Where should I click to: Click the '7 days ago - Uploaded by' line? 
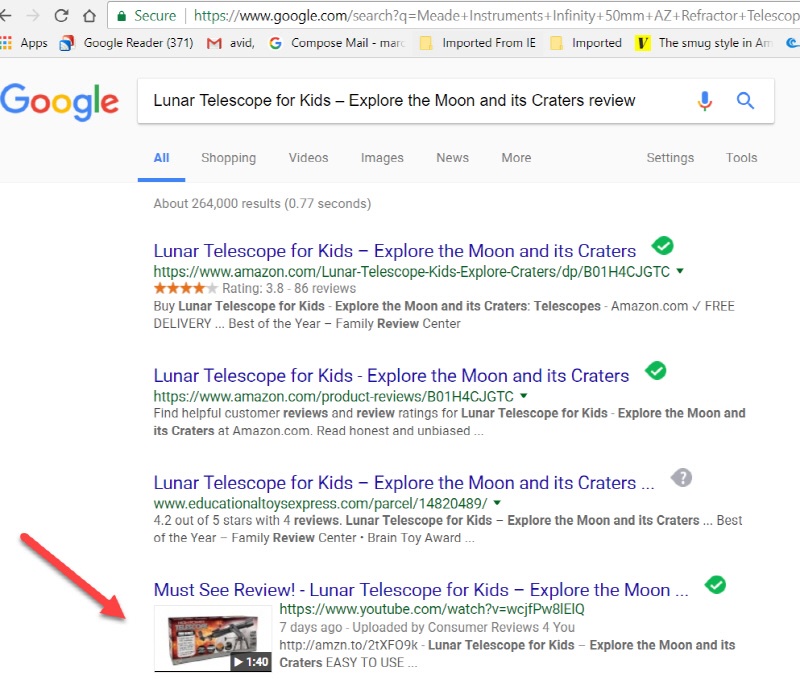coord(427,627)
